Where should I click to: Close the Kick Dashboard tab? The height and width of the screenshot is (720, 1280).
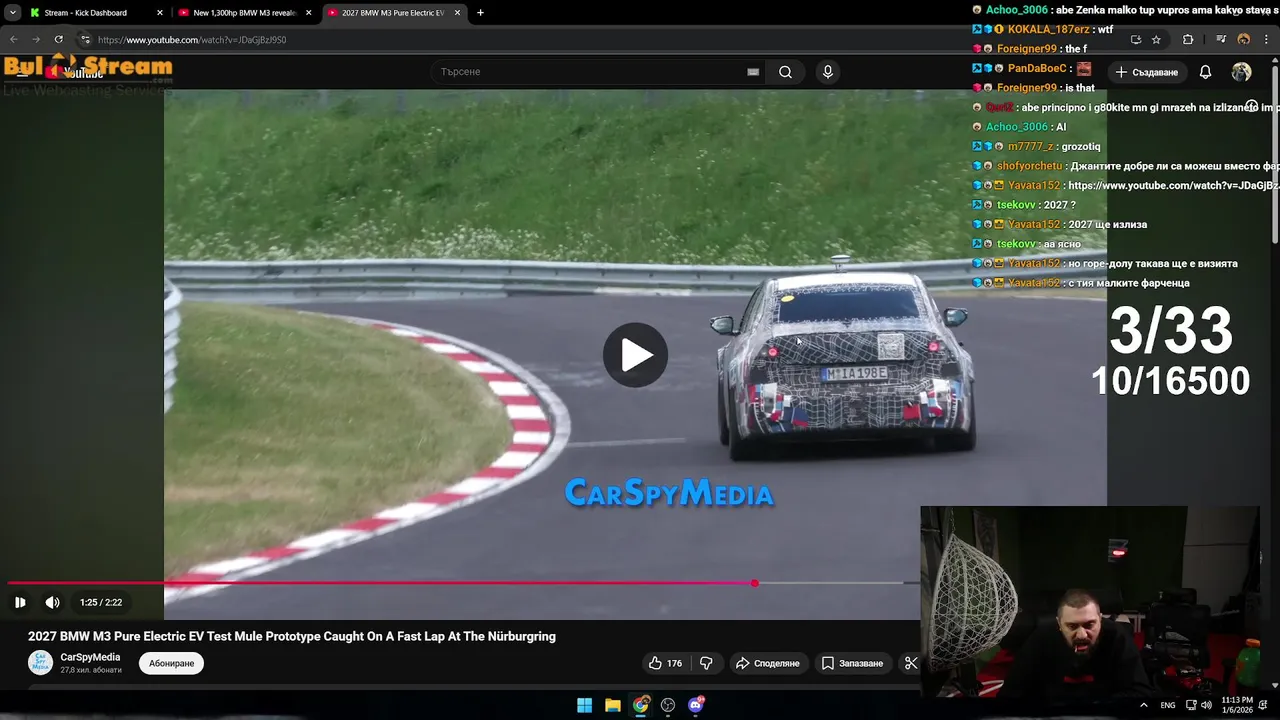point(160,13)
